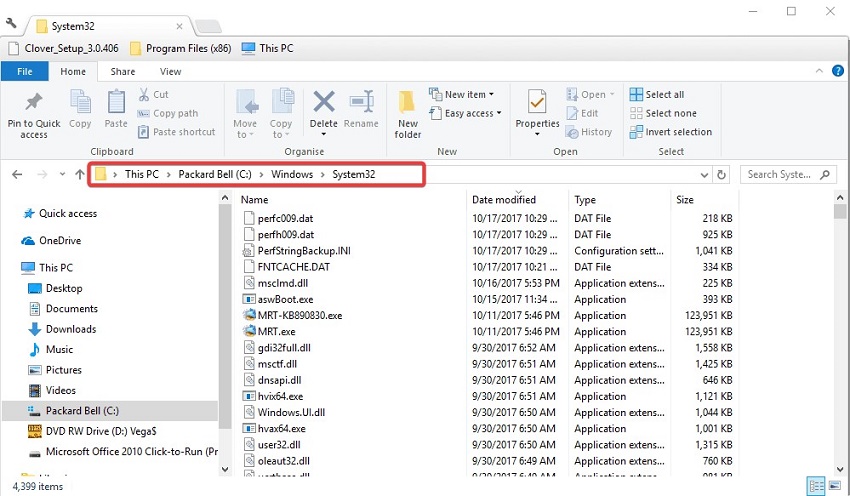Refresh the current folder view
850x496 pixels.
[722, 174]
